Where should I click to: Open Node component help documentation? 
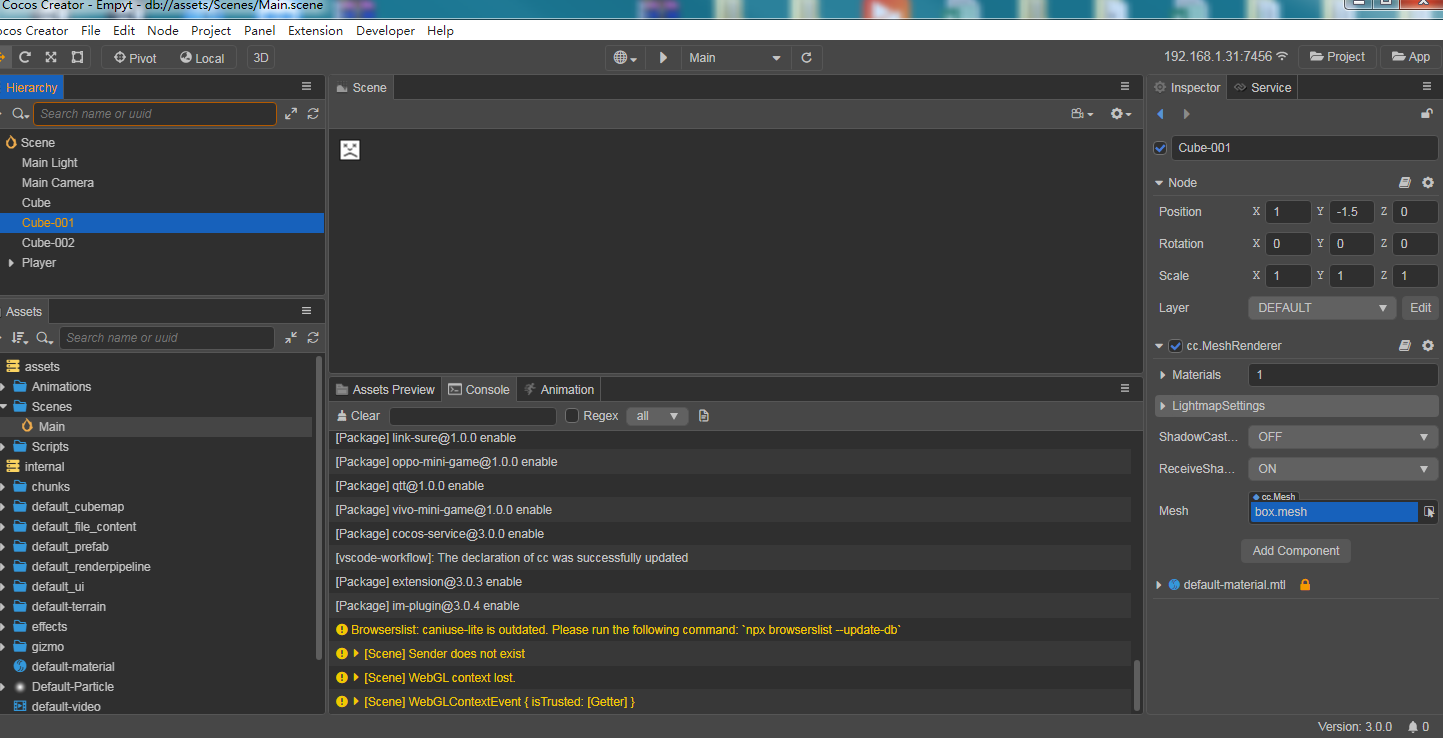[x=1405, y=183]
